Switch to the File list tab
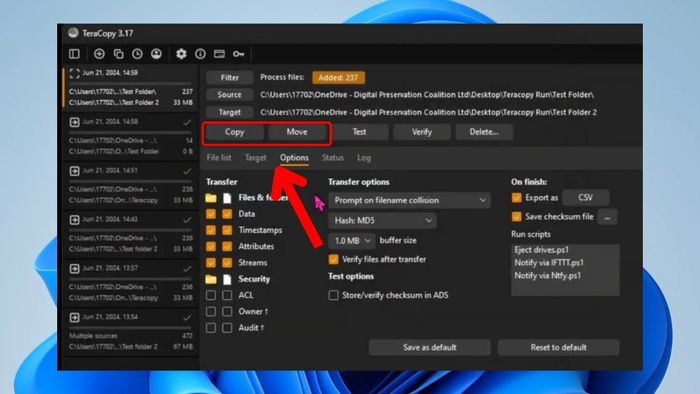This screenshot has height=394, width=700. pyautogui.click(x=219, y=158)
